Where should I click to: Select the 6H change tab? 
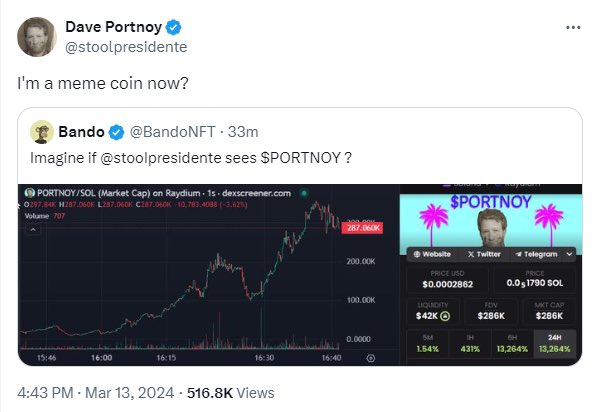pos(512,343)
